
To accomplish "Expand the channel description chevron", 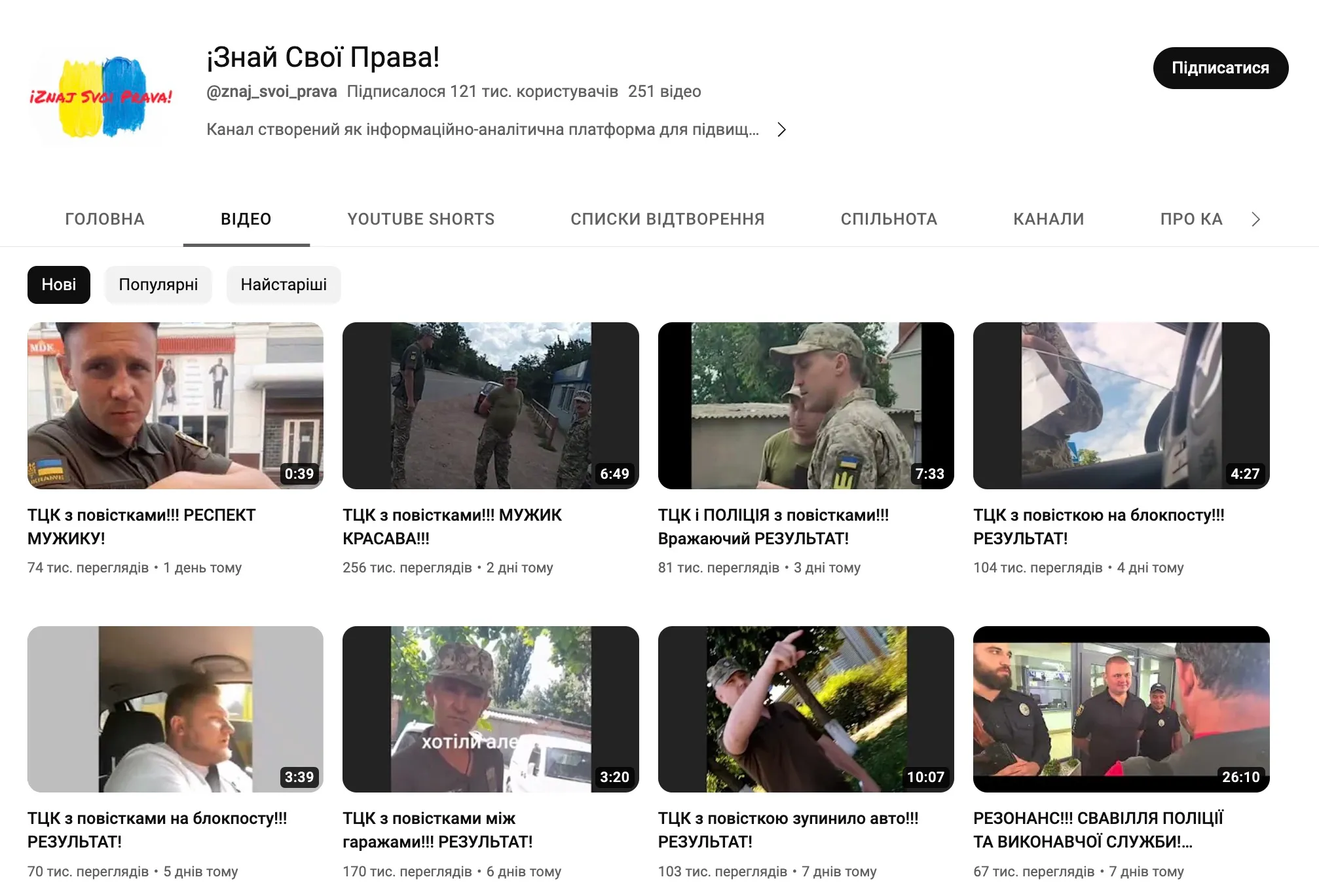I will [x=781, y=130].
